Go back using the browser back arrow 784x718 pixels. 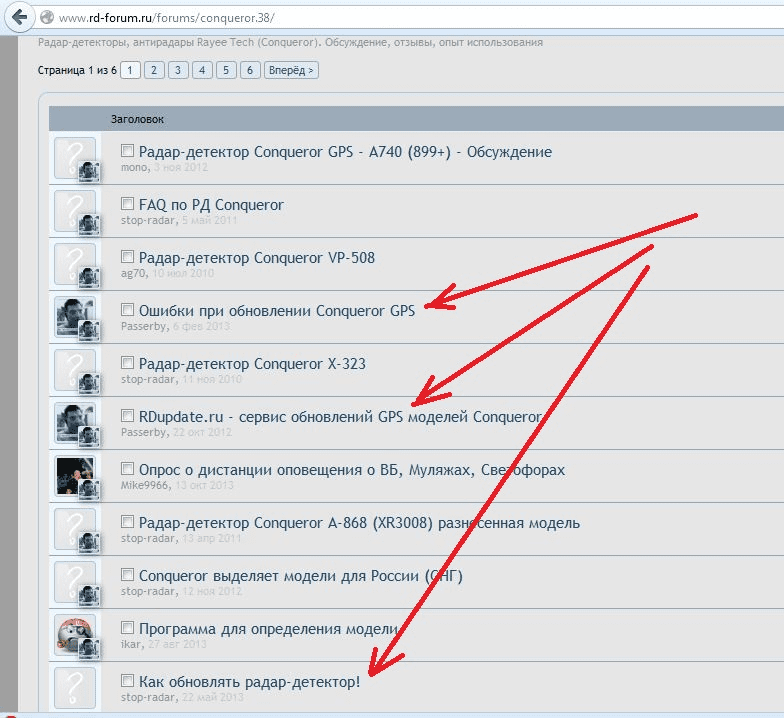19,17
